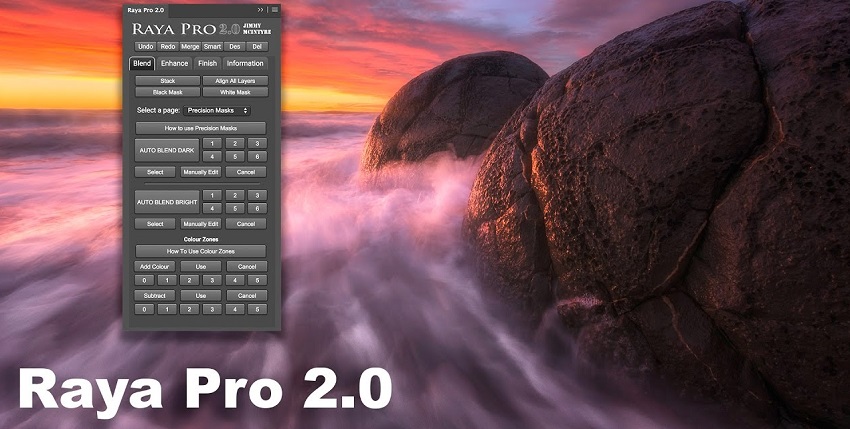Viewport: 850px width, 429px height.
Task: Choose mask 3 beside Auto Blend Bright
Action: [x=257, y=195]
